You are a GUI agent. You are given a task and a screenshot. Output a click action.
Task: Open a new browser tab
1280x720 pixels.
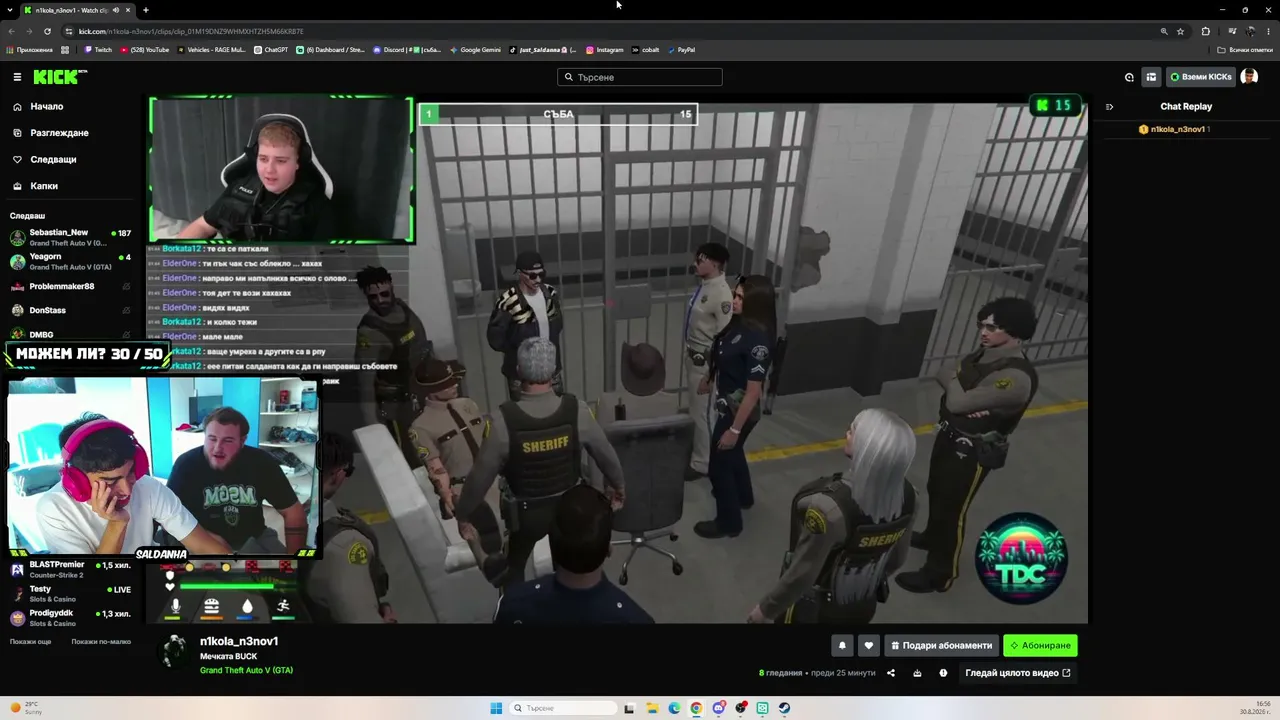(x=146, y=10)
